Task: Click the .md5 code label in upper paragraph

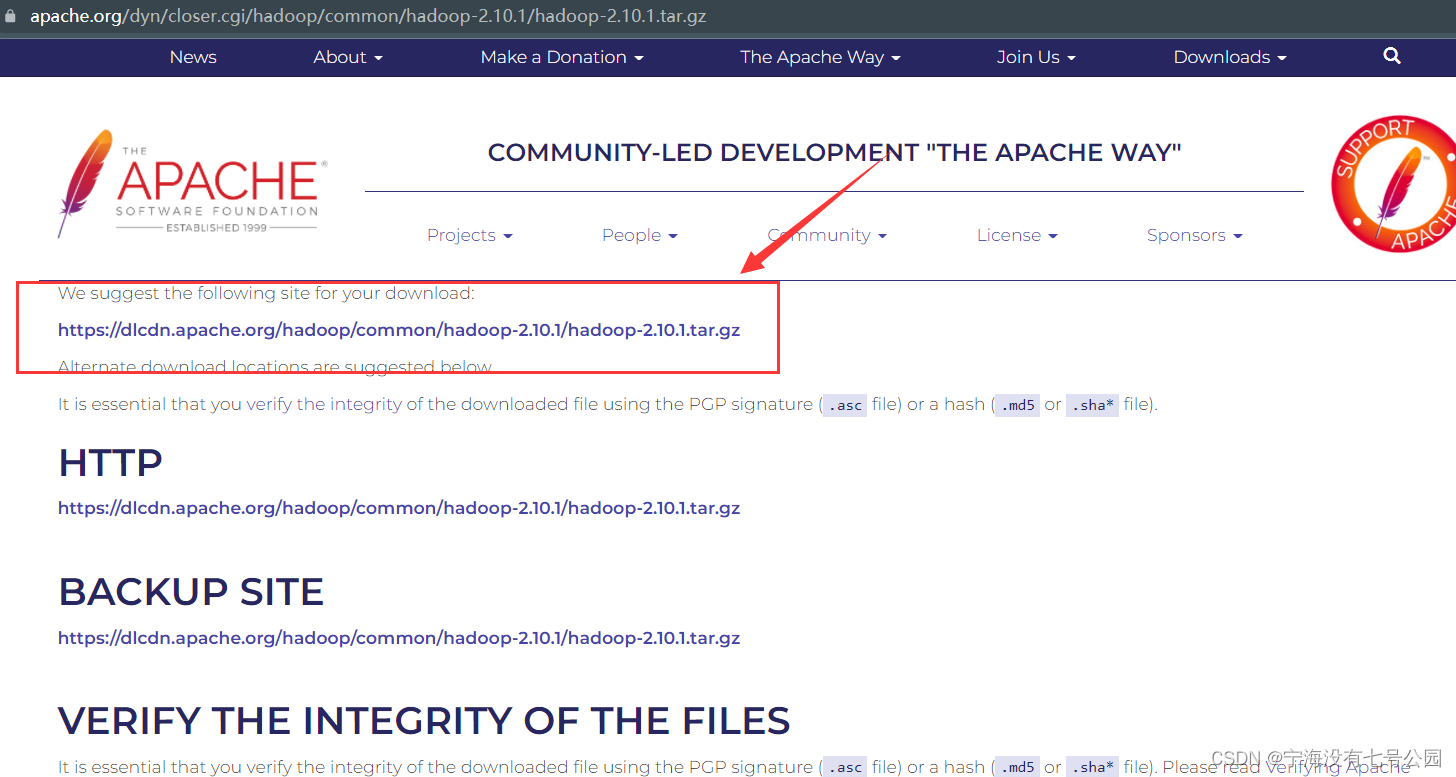Action: pos(1017,405)
